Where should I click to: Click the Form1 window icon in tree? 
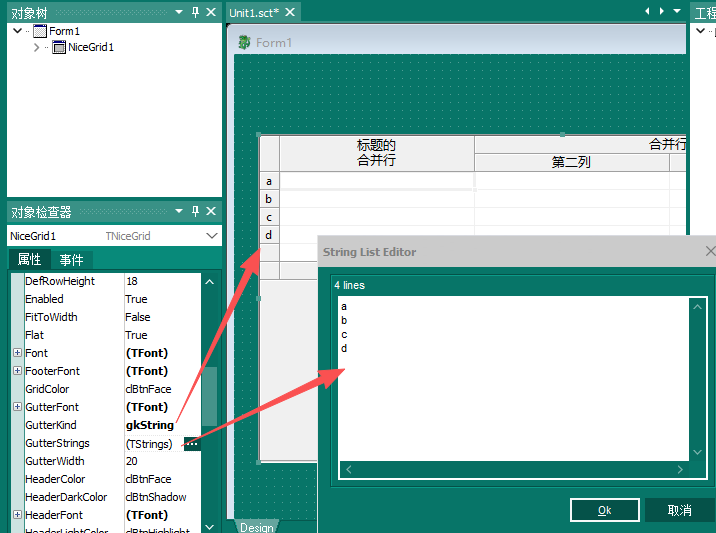point(40,31)
